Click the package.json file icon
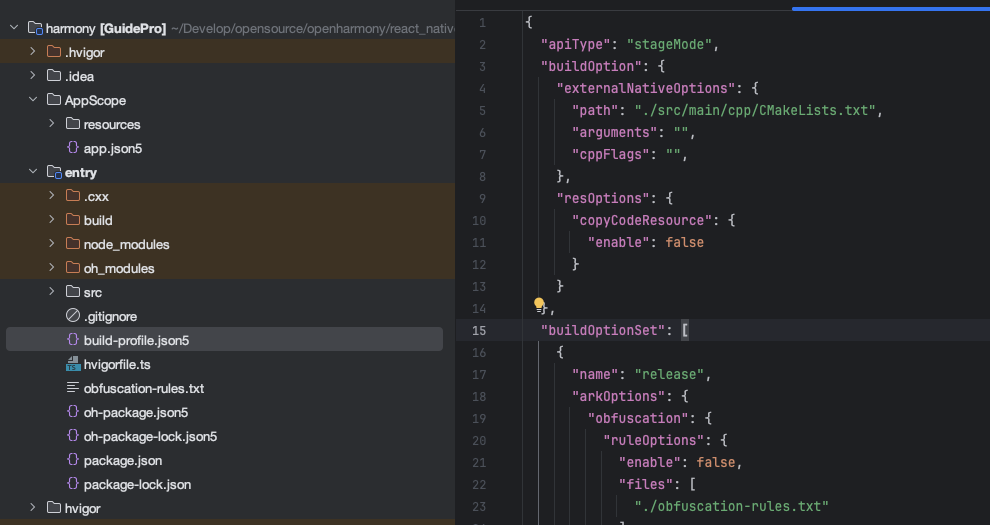The width and height of the screenshot is (990, 525). (73, 459)
